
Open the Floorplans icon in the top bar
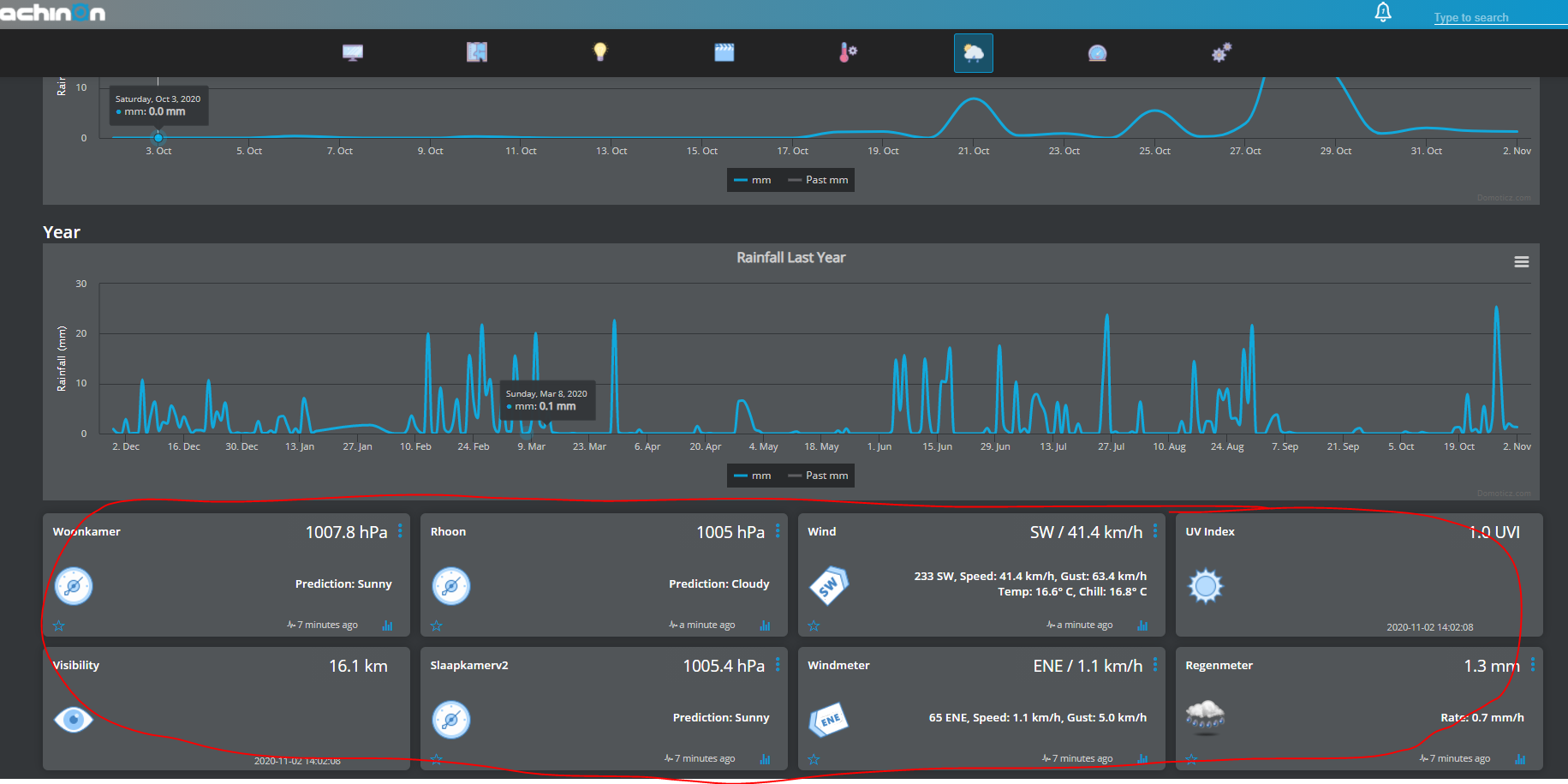click(x=476, y=52)
